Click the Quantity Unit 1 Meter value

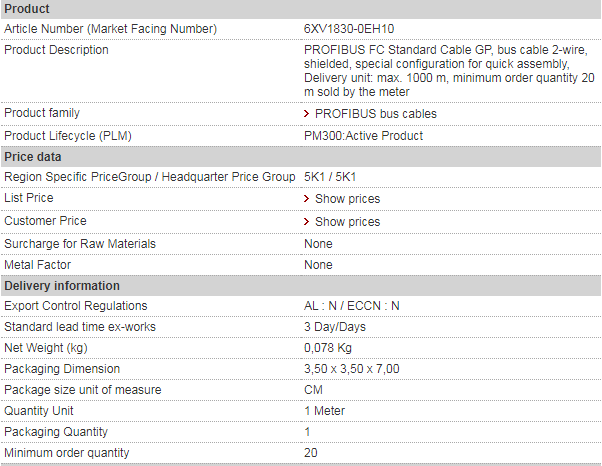point(324,411)
